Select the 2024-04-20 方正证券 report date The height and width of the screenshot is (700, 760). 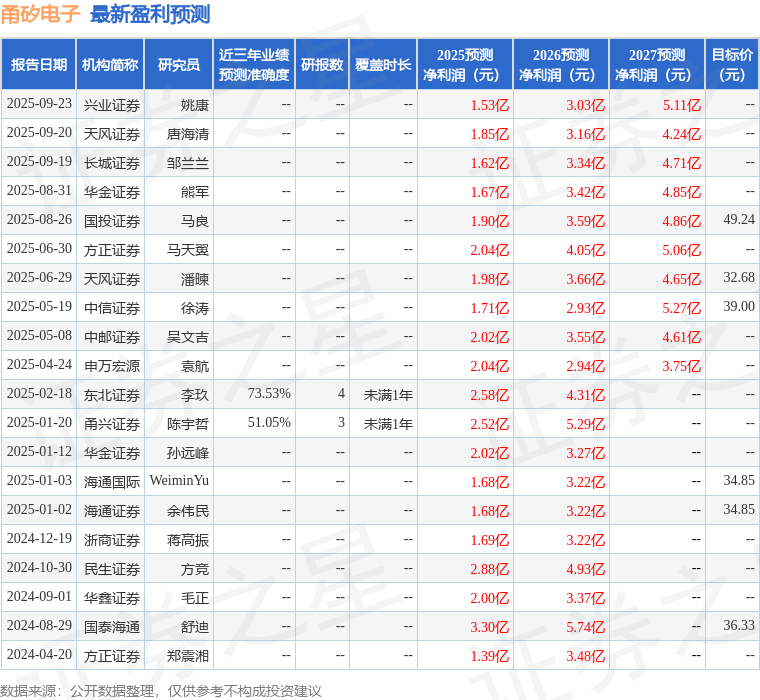point(39,654)
